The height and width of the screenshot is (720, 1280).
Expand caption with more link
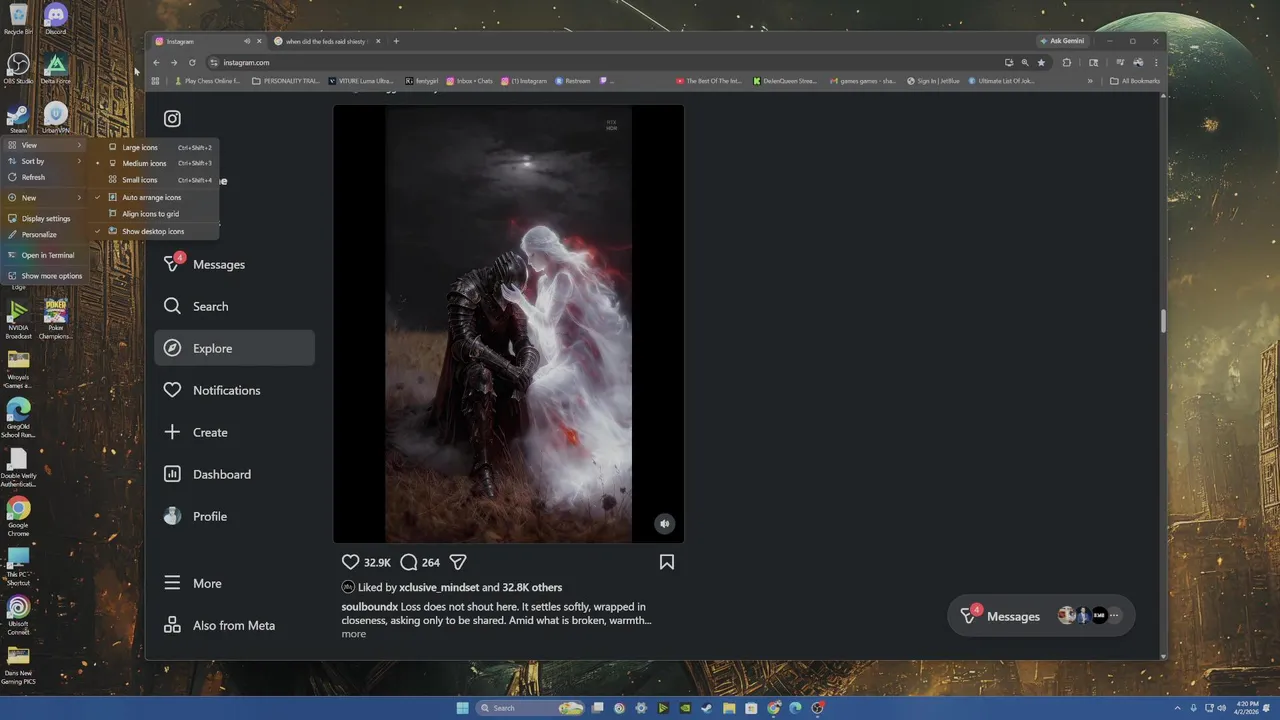(x=353, y=634)
